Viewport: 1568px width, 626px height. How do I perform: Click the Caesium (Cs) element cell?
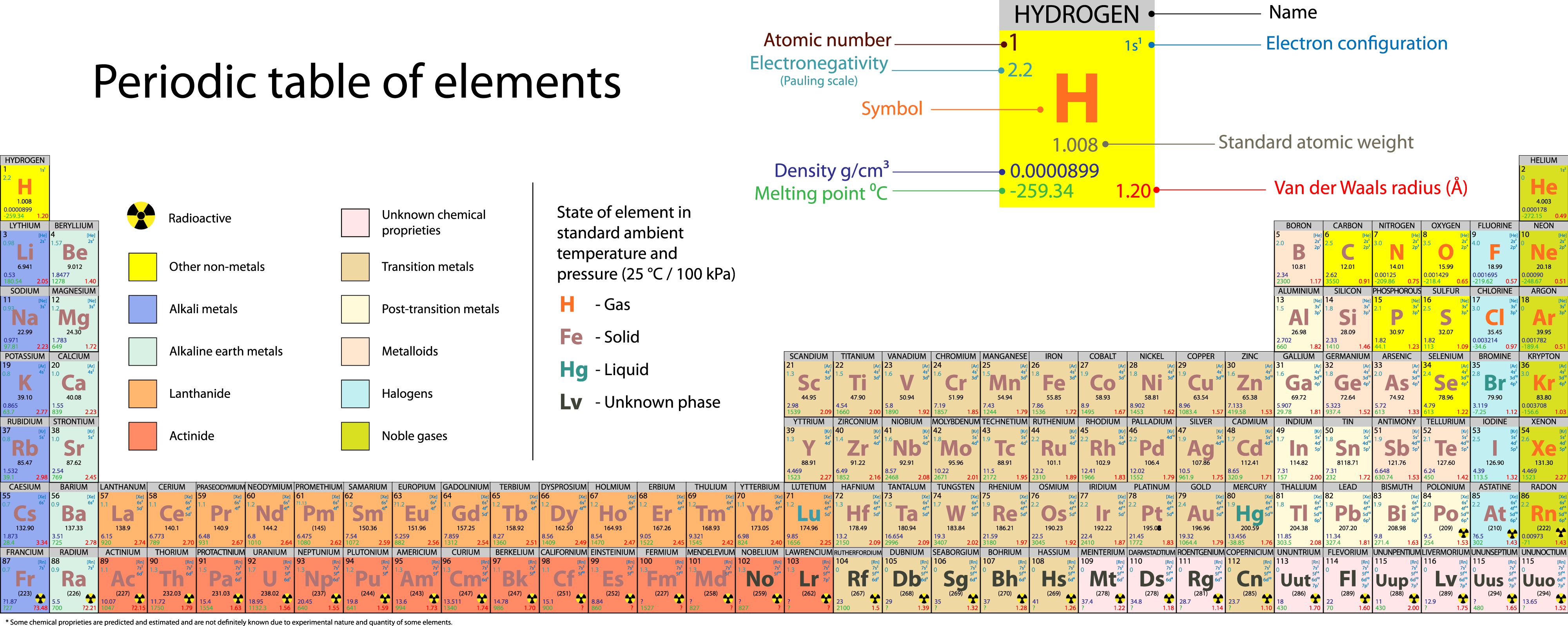[24, 514]
